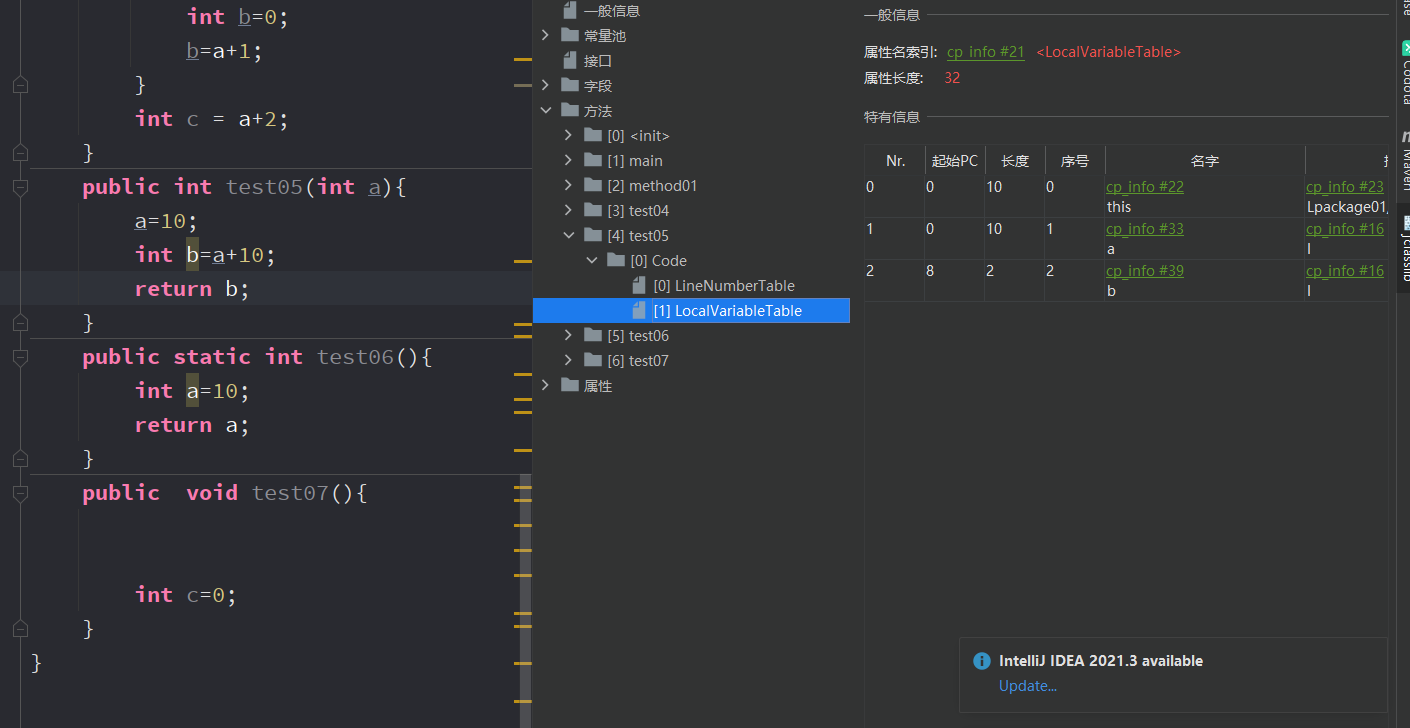Viewport: 1410px width, 728px height.
Task: Open the Codota tool window icon
Action: pos(1405,48)
